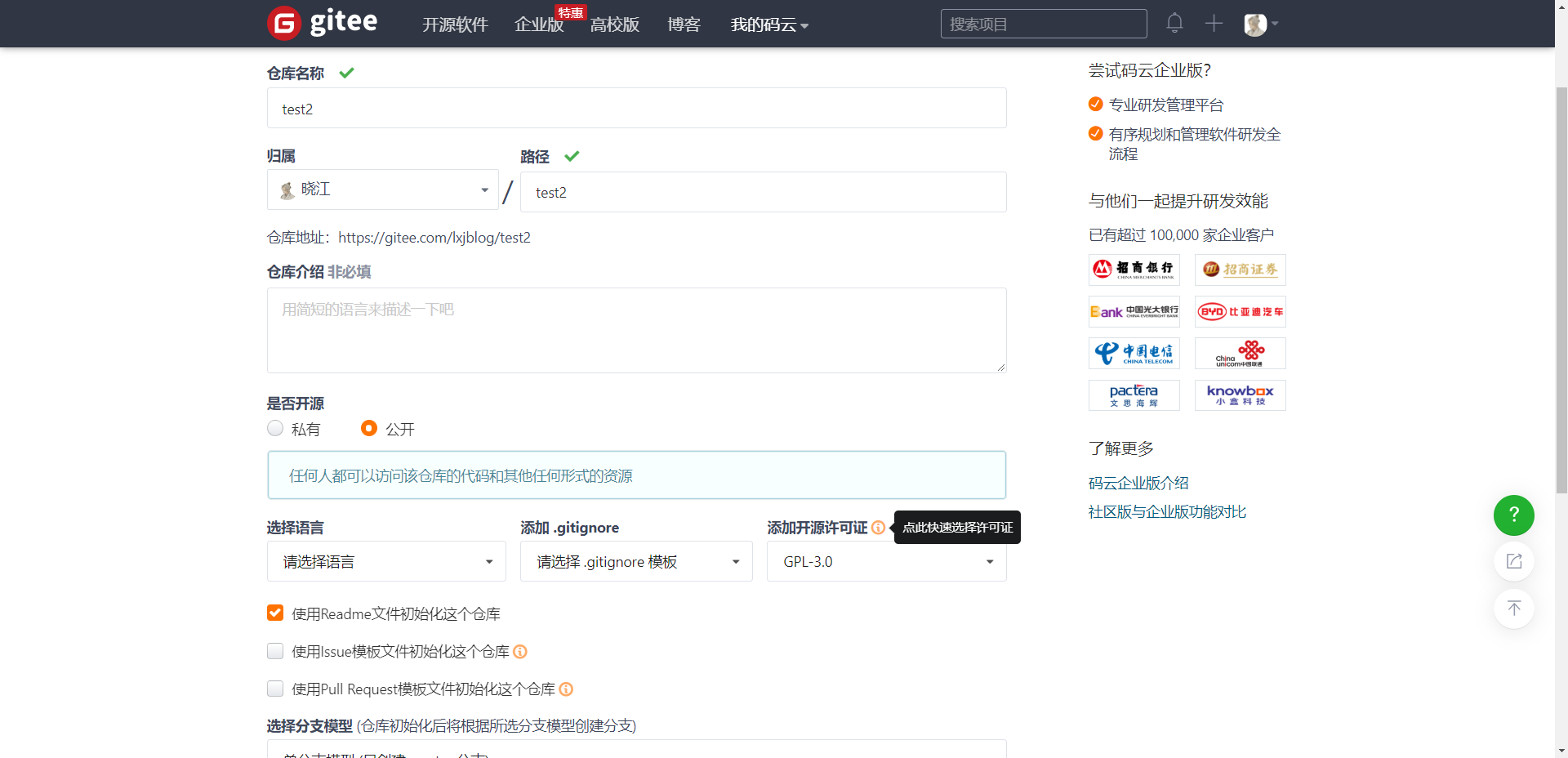
Task: Click the back-to-top arrow icon
Action: pos(1513,609)
